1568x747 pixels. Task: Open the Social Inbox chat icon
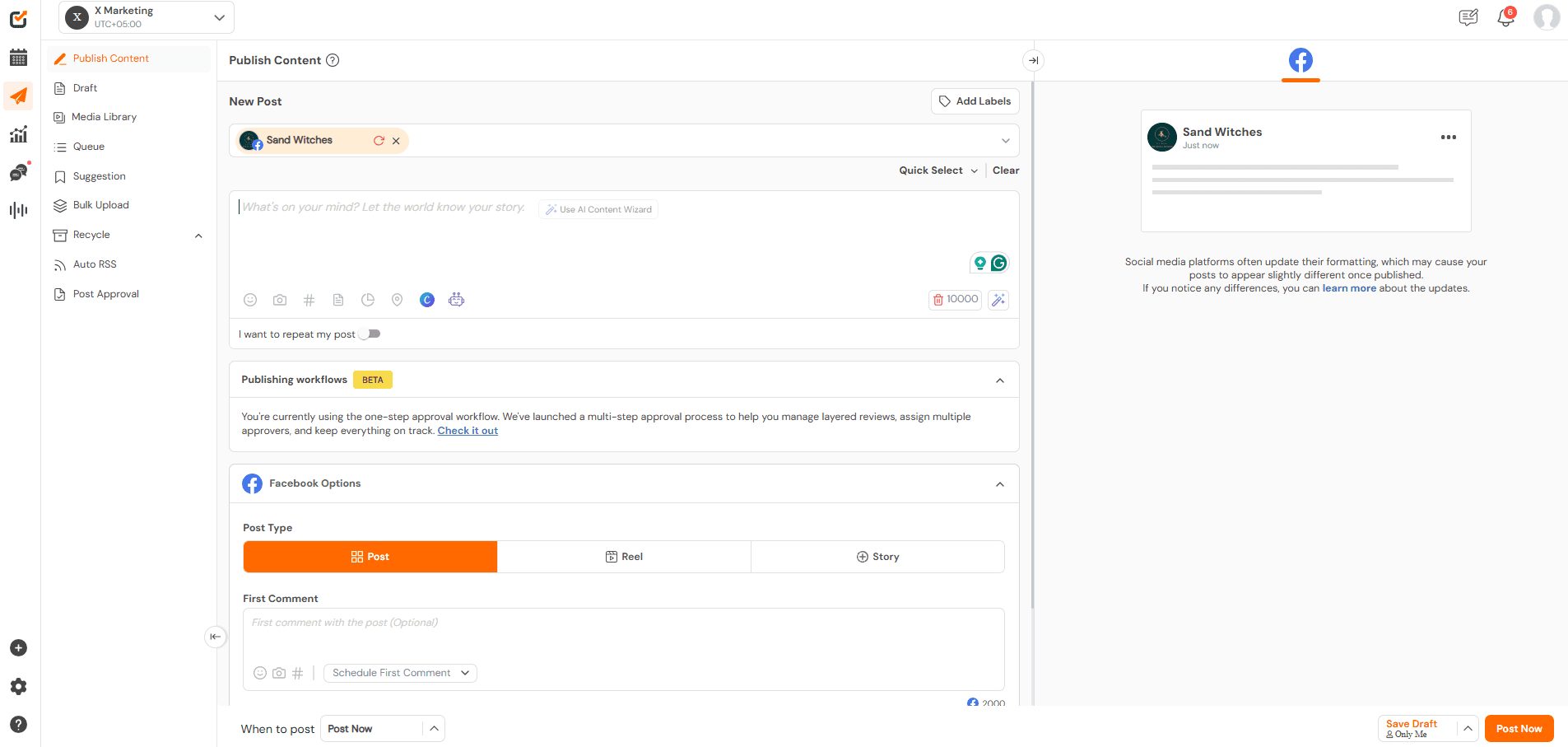[x=18, y=172]
